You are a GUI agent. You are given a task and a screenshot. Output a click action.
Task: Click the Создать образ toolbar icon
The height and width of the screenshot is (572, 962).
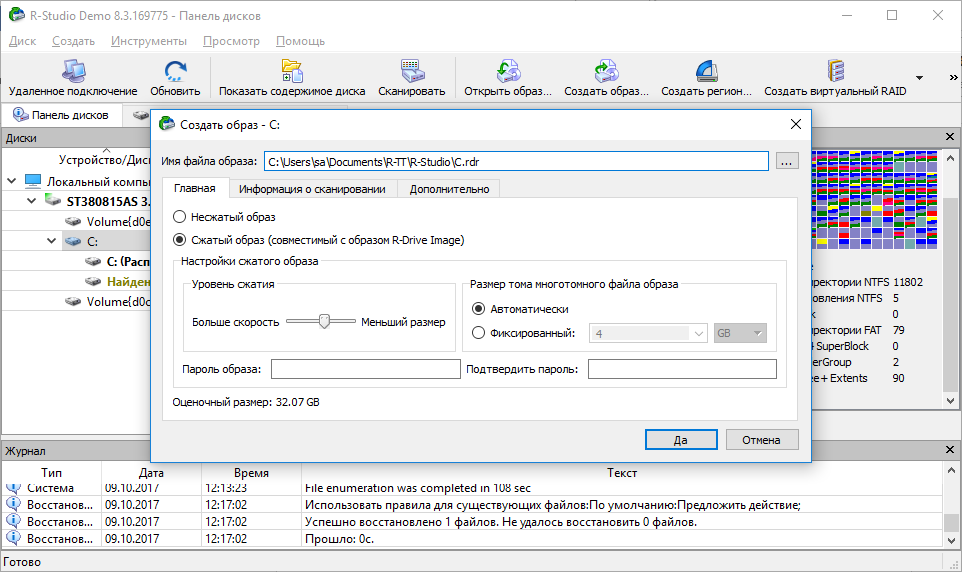pyautogui.click(x=606, y=71)
